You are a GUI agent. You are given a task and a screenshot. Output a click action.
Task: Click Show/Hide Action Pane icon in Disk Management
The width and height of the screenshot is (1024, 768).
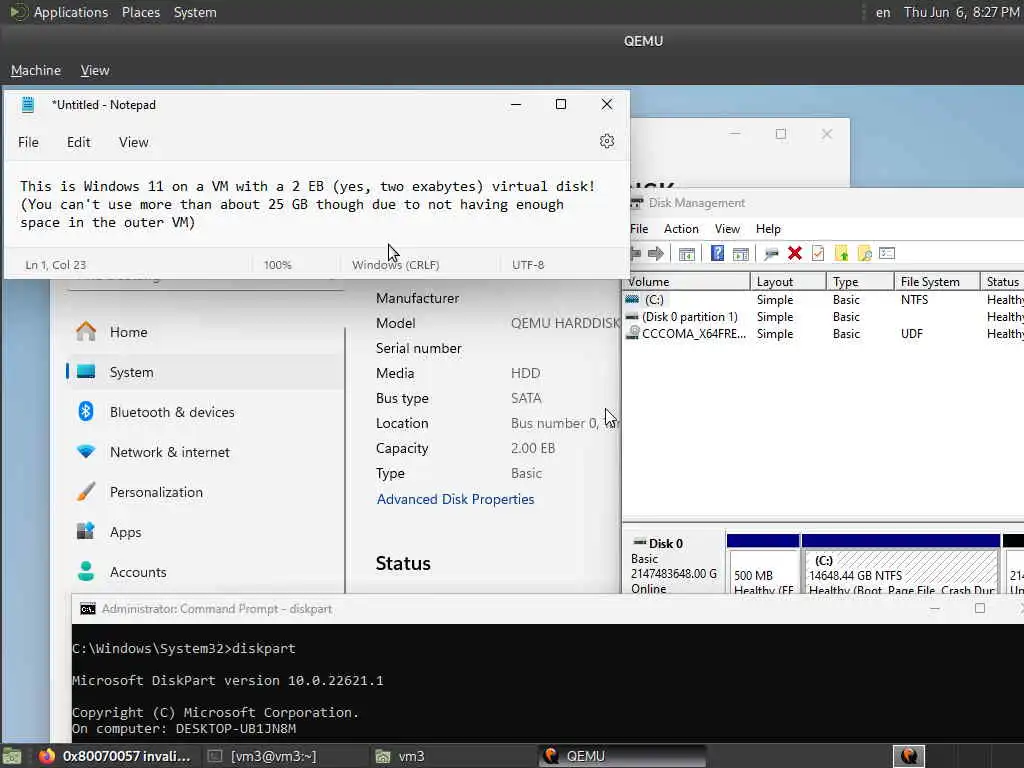(741, 254)
